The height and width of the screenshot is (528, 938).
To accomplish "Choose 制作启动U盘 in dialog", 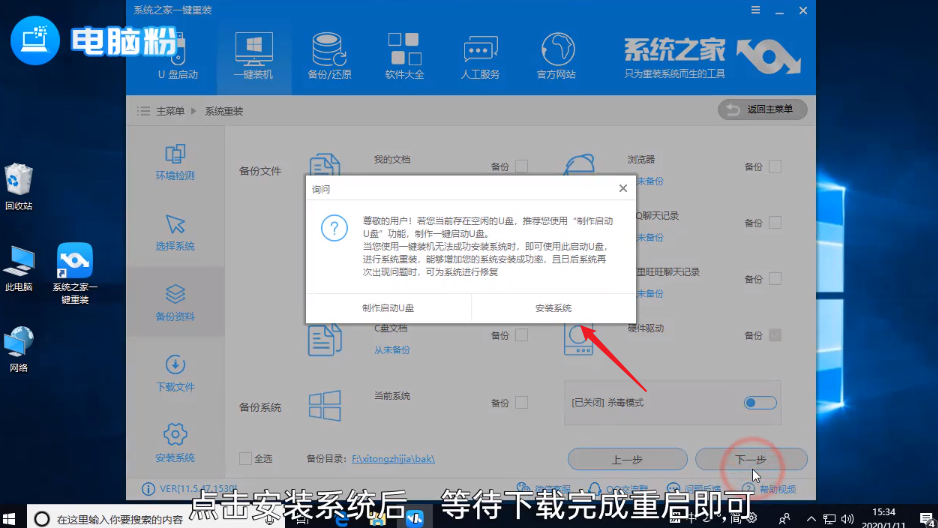I will tap(388, 308).
